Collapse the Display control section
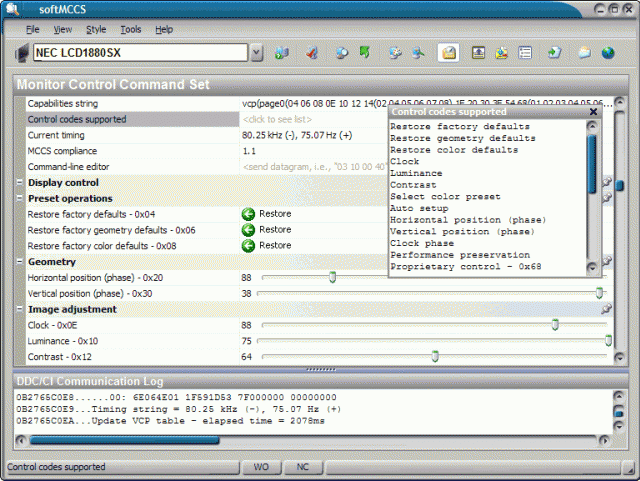Image resolution: width=640 pixels, height=481 pixels. click(19, 182)
